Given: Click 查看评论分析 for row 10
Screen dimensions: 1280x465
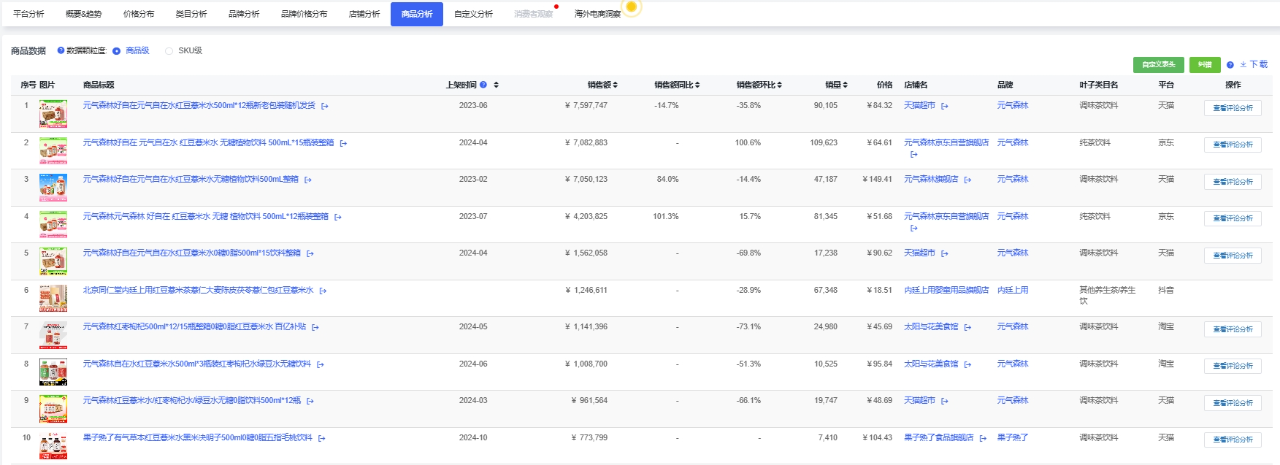Looking at the screenshot, I should click(x=1232, y=440).
